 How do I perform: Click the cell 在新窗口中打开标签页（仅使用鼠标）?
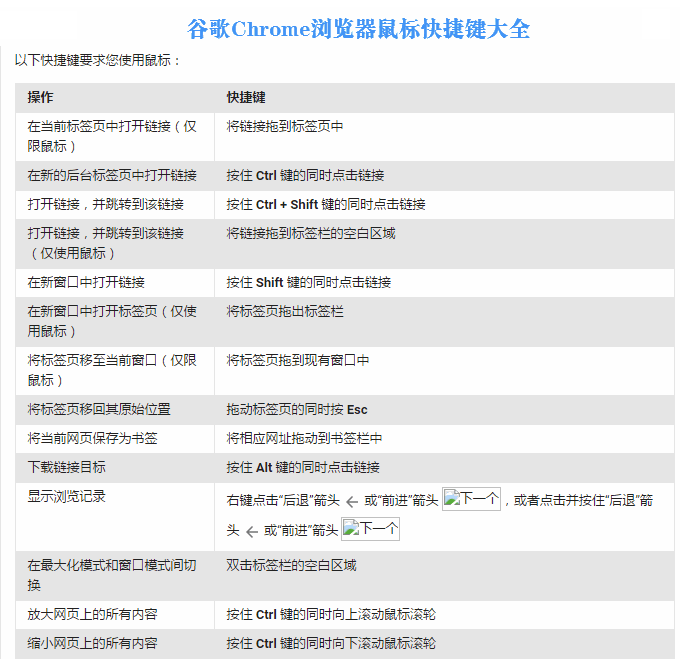coord(115,321)
